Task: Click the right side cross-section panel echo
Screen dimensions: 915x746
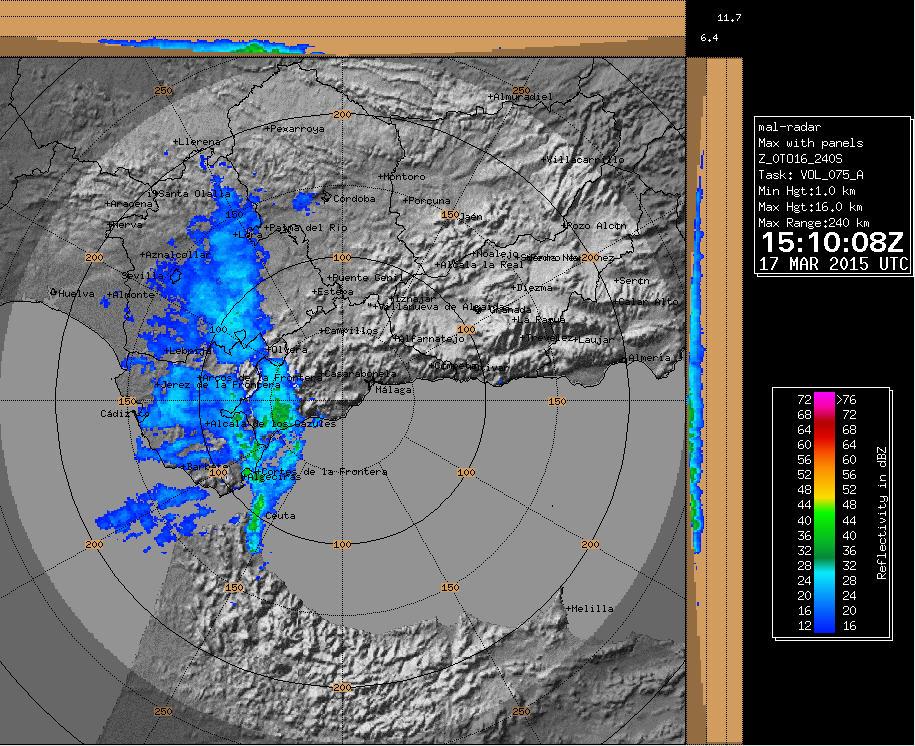Action: pos(696,353)
